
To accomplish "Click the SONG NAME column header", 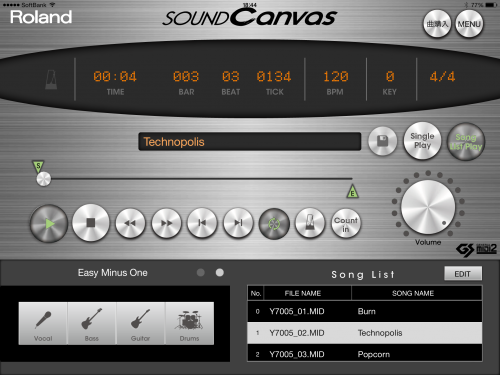I will coord(417,293).
